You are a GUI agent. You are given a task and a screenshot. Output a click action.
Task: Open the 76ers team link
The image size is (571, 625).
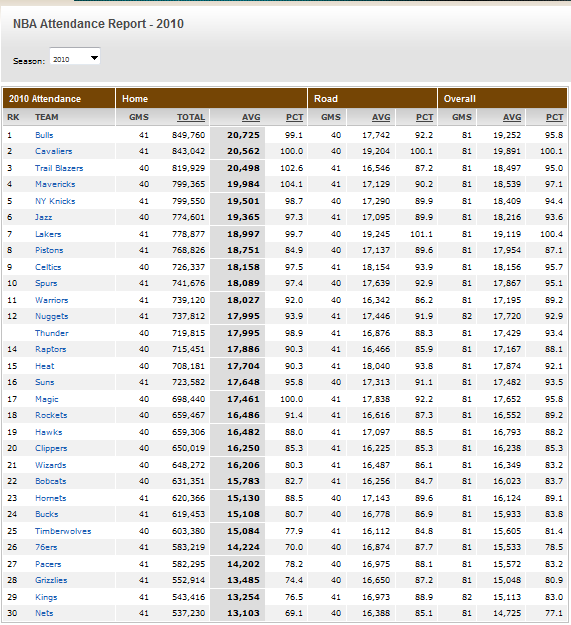46,547
